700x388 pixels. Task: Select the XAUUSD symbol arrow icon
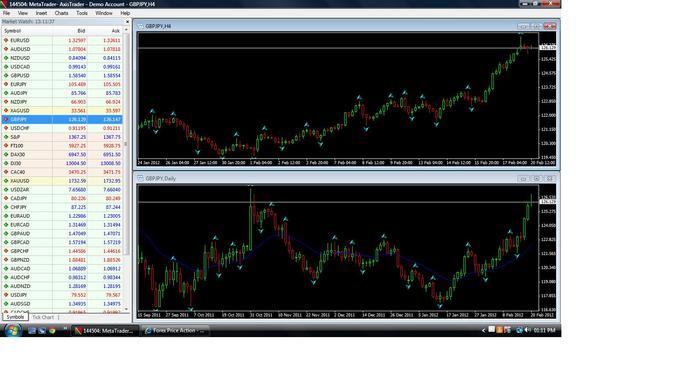tap(6, 181)
